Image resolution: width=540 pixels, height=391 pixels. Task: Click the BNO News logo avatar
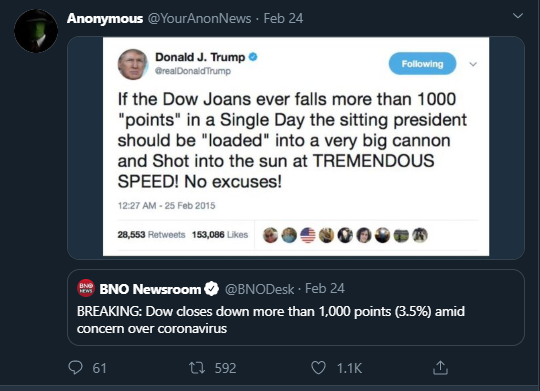coord(86,288)
